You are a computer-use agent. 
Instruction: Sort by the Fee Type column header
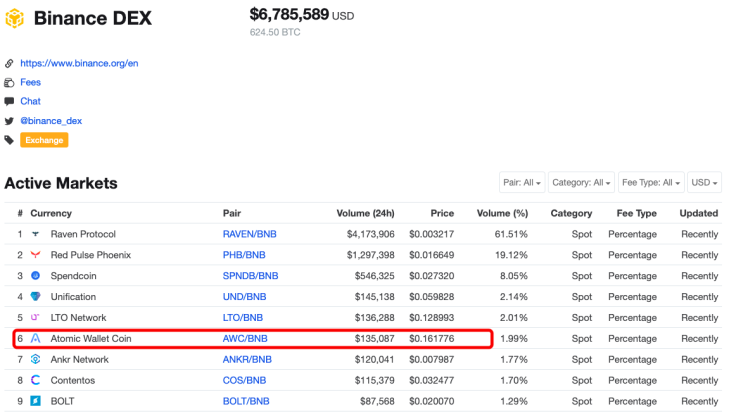click(x=636, y=213)
